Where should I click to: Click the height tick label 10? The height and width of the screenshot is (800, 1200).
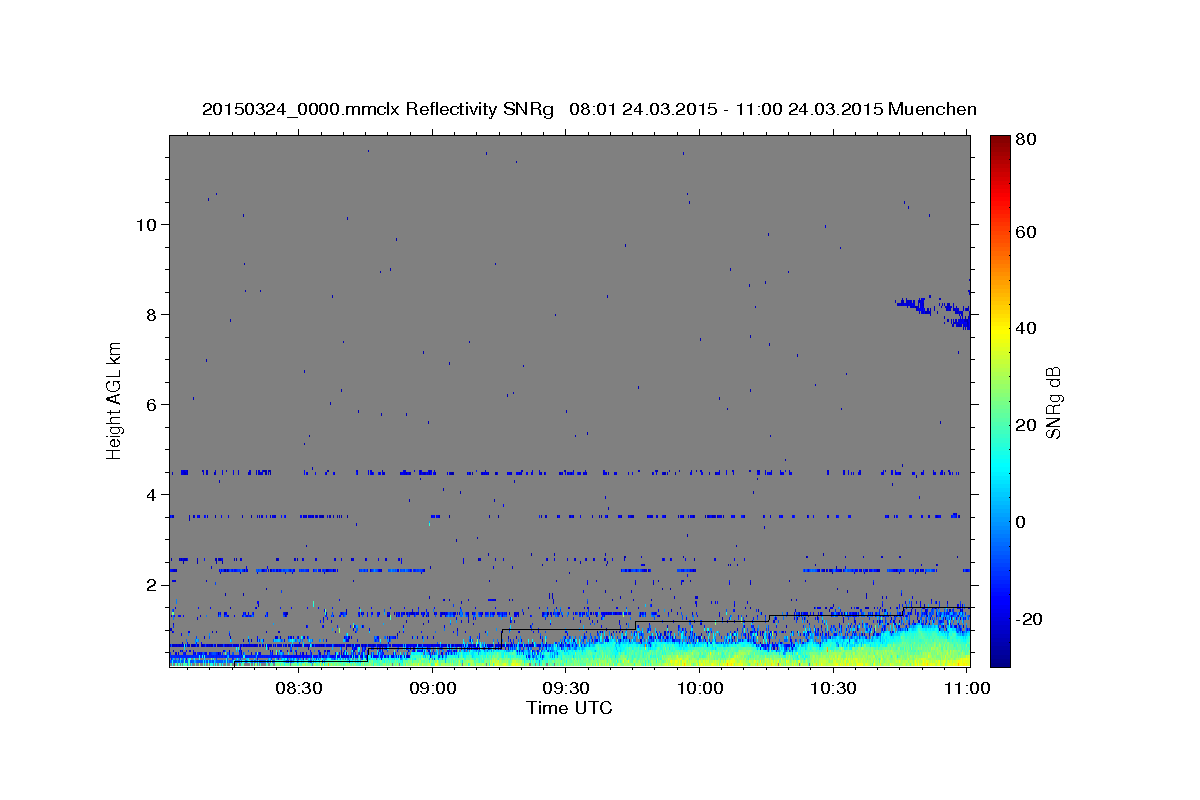pos(147,224)
